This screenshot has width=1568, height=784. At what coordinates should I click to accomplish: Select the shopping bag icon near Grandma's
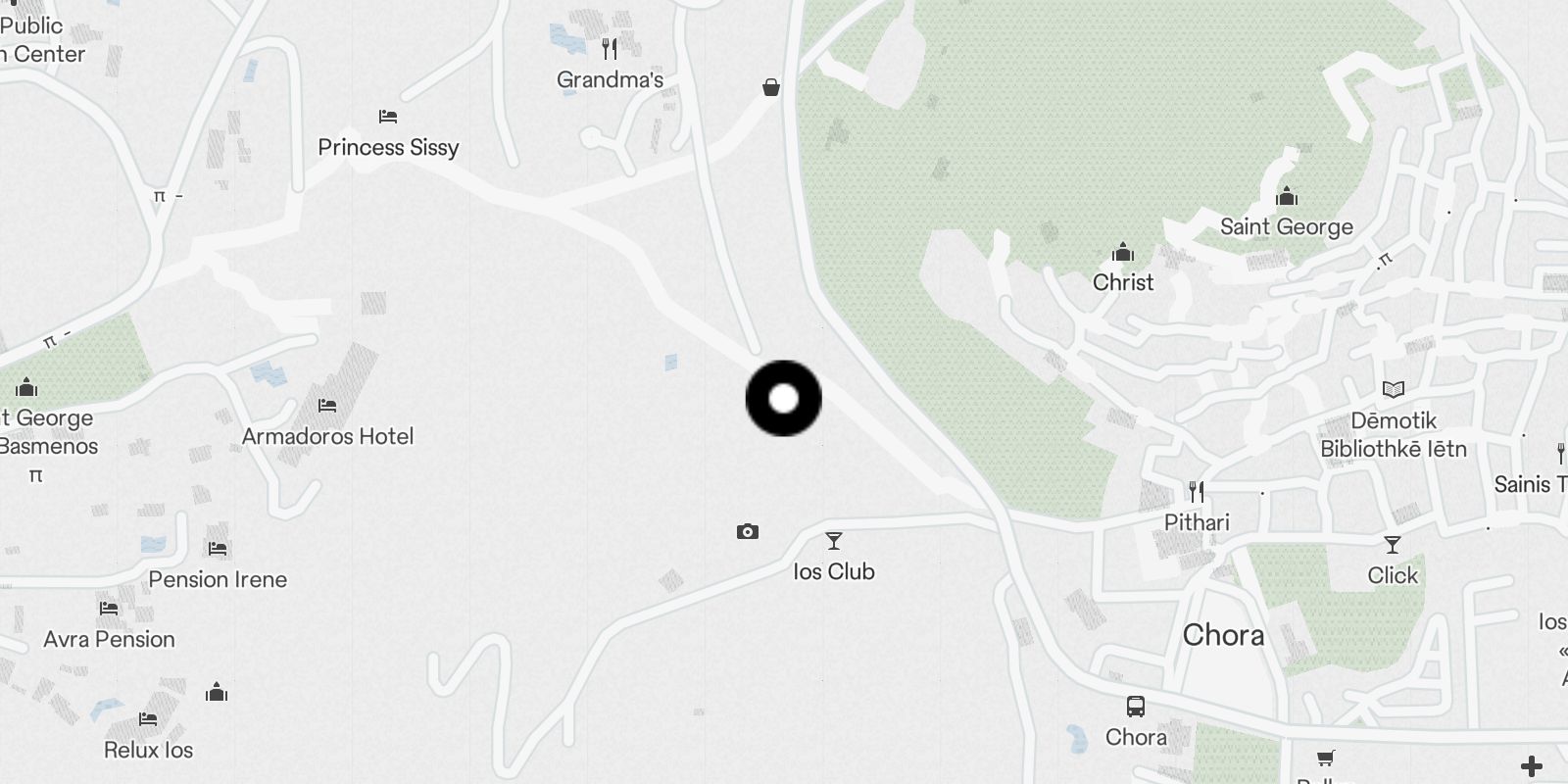pos(771,87)
